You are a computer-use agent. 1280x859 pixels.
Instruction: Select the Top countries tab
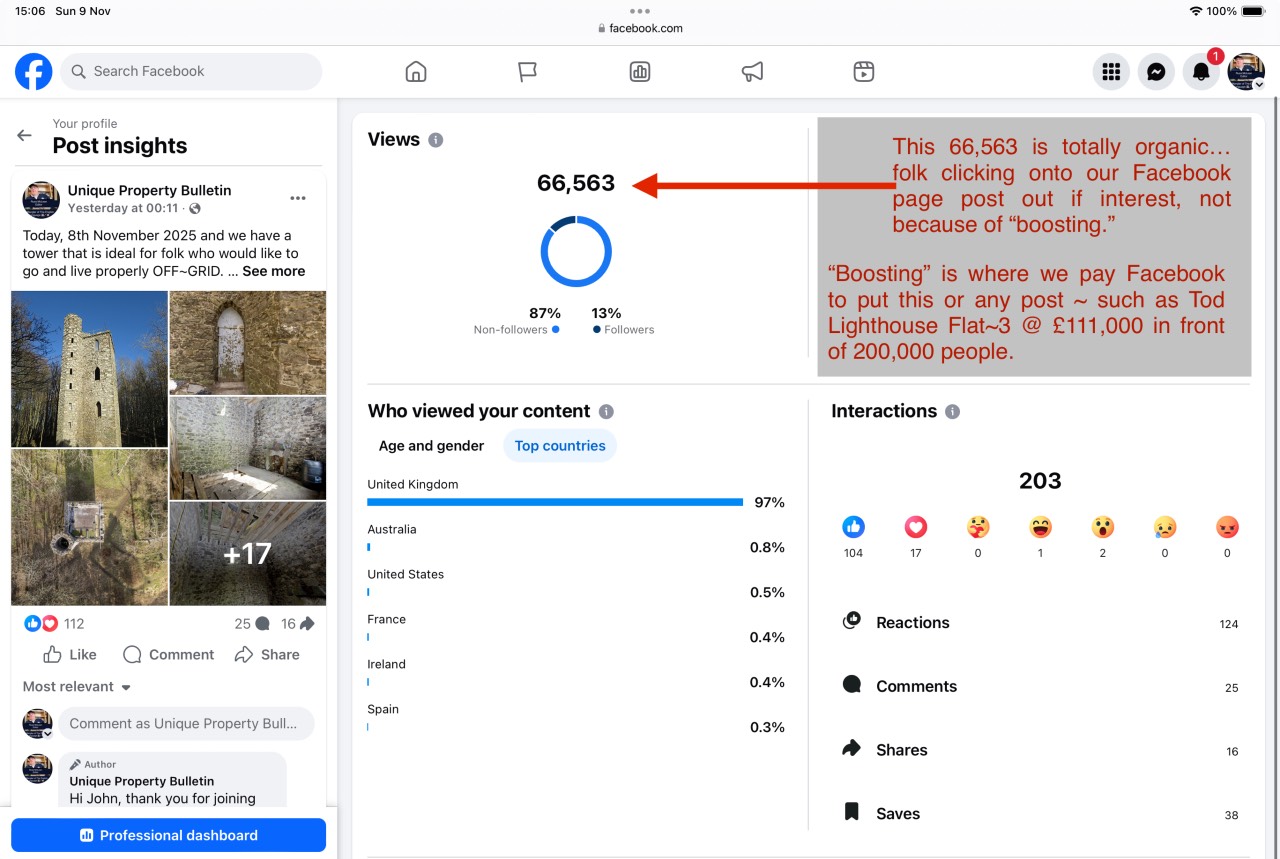(x=560, y=446)
